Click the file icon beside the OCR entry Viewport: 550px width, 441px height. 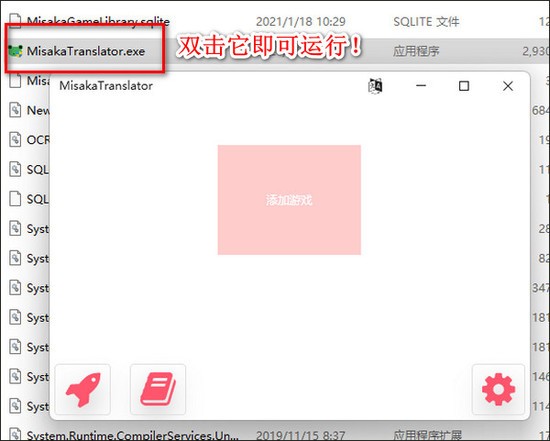coord(15,140)
